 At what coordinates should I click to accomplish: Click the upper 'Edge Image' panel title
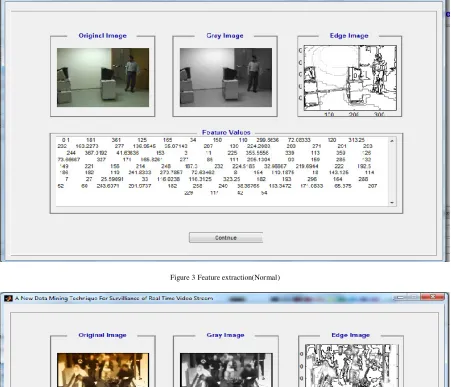(349, 36)
